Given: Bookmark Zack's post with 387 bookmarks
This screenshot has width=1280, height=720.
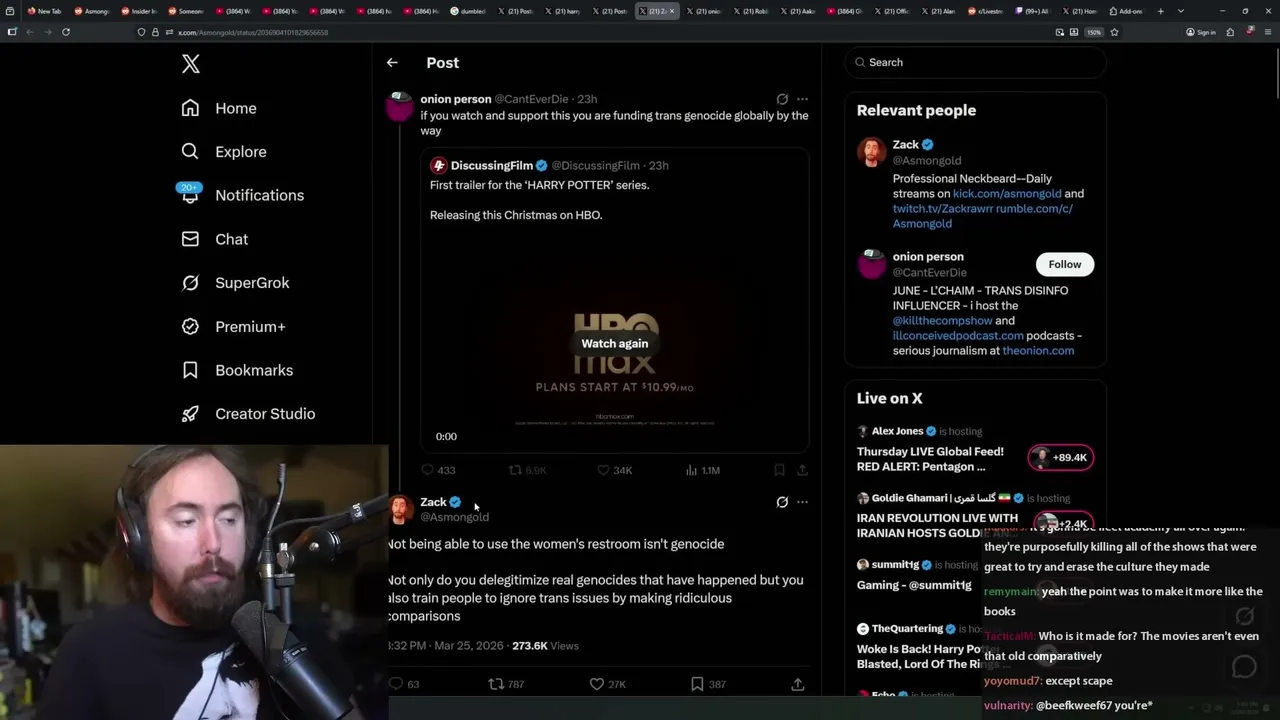Looking at the screenshot, I should 707,684.
